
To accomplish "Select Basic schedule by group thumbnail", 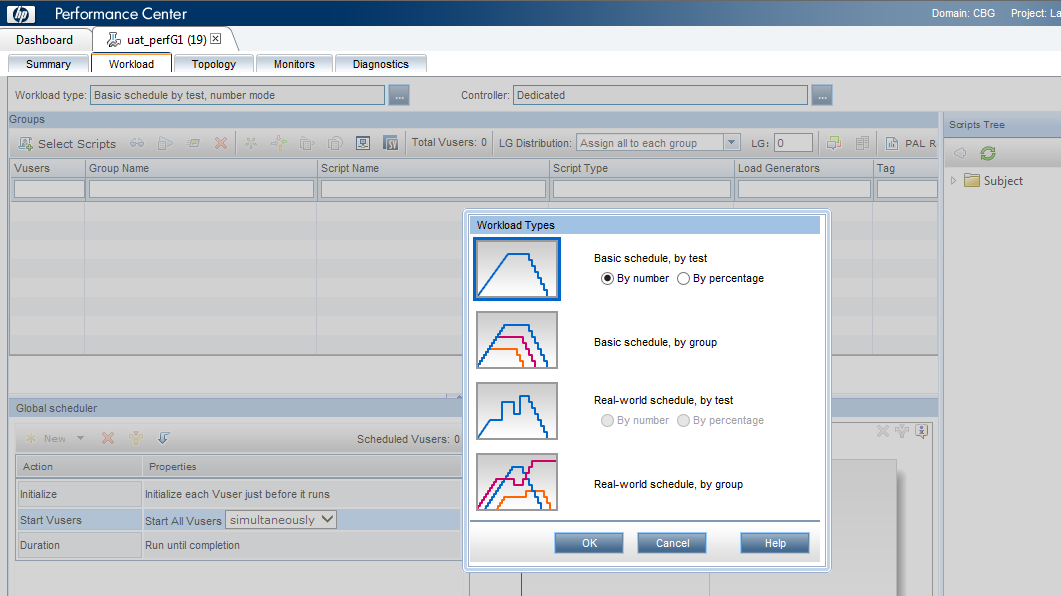I will coord(517,340).
